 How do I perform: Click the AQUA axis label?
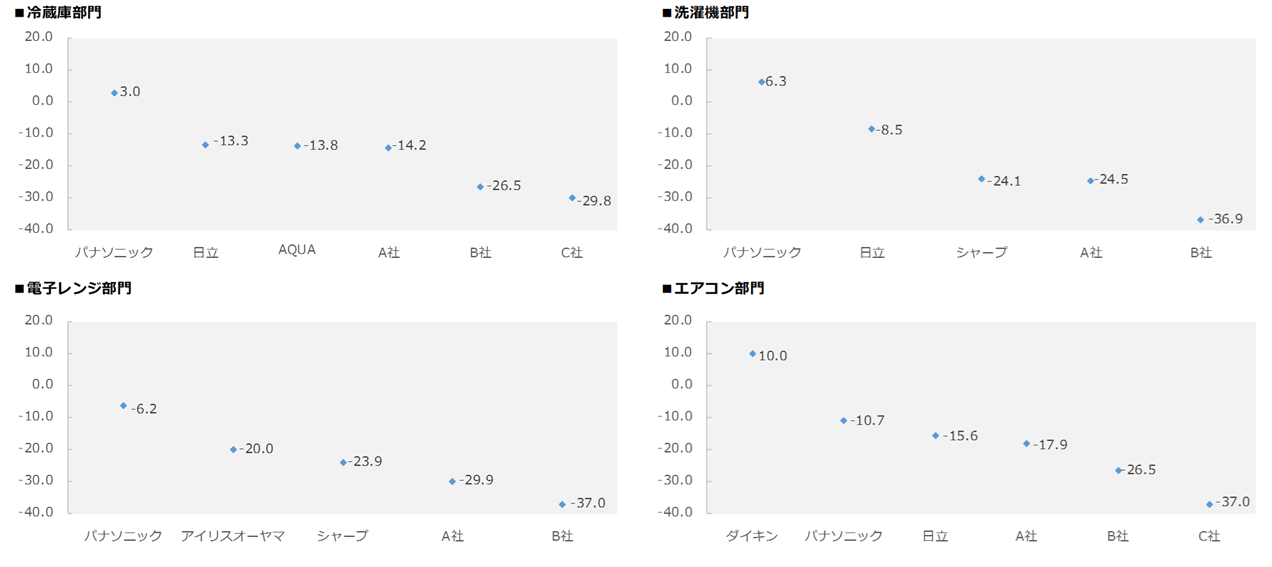[297, 250]
